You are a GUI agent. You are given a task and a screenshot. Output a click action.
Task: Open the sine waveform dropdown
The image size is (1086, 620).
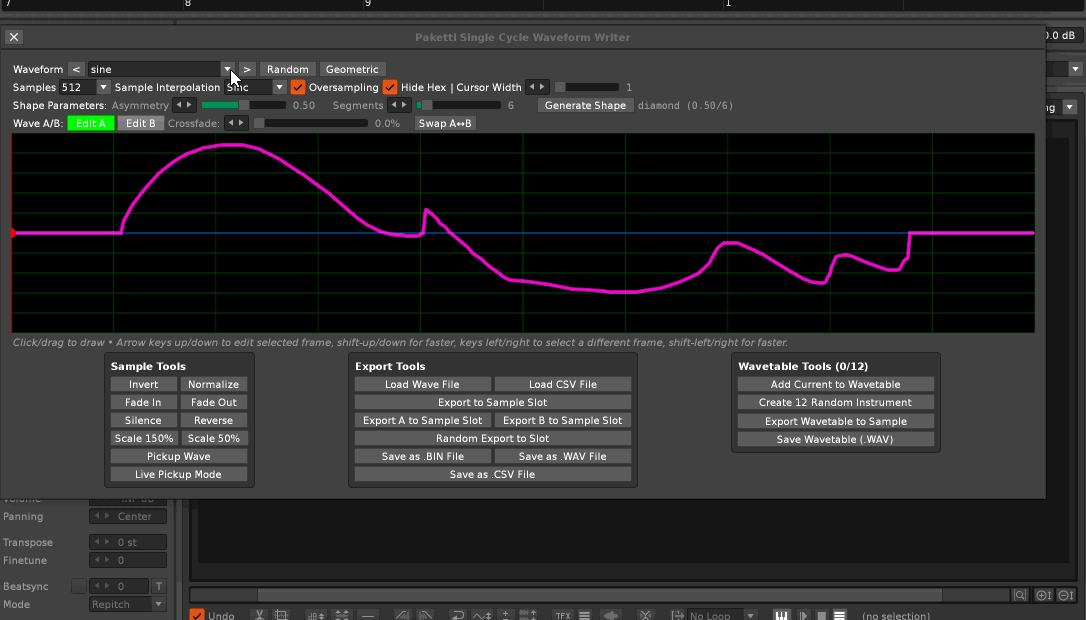(227, 70)
